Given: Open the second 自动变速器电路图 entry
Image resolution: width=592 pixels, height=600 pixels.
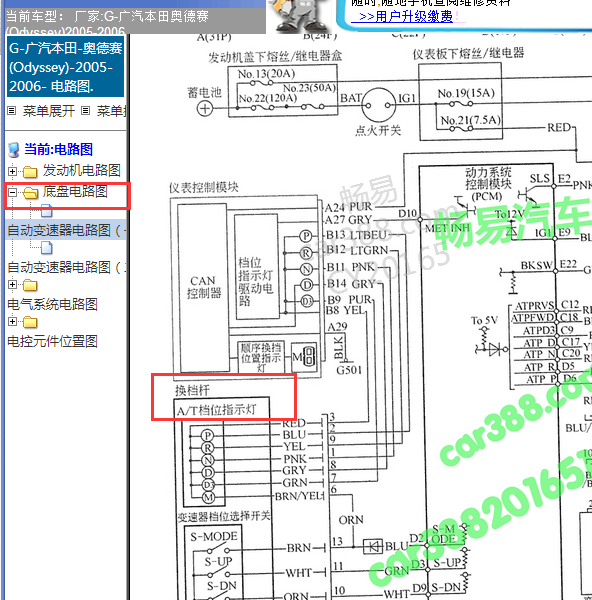Looking at the screenshot, I should tap(67, 267).
